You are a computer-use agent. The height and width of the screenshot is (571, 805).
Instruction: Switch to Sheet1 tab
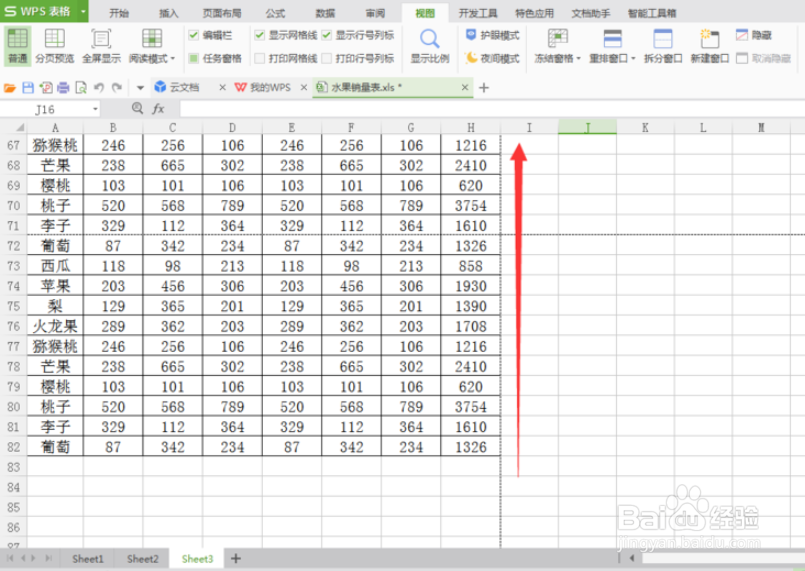pos(88,559)
